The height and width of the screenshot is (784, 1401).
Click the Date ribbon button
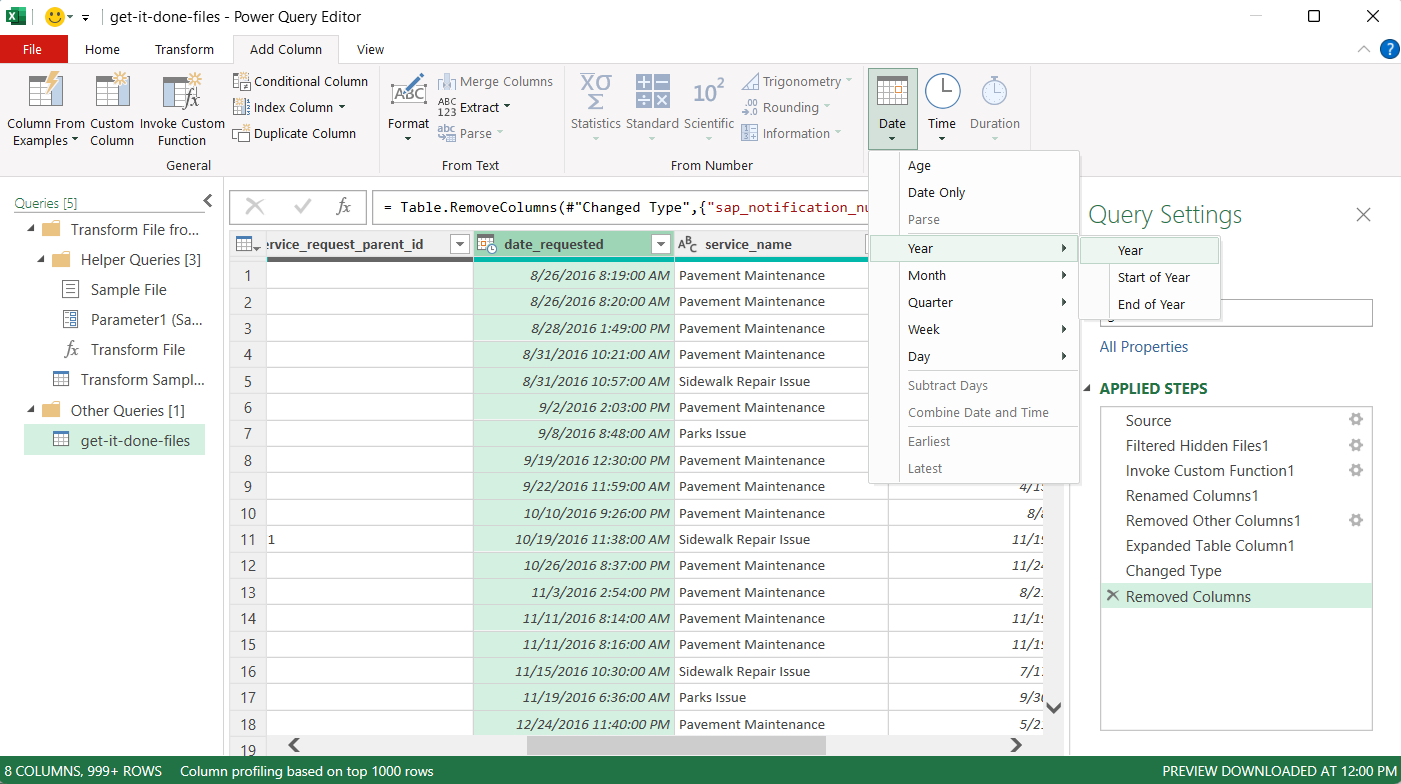pyautogui.click(x=892, y=108)
